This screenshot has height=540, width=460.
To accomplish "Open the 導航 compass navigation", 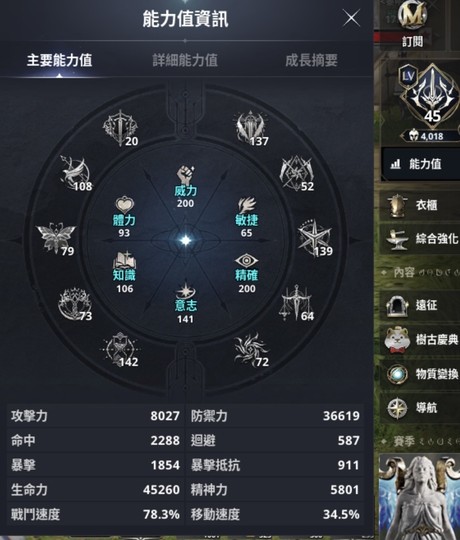I will tap(420, 408).
